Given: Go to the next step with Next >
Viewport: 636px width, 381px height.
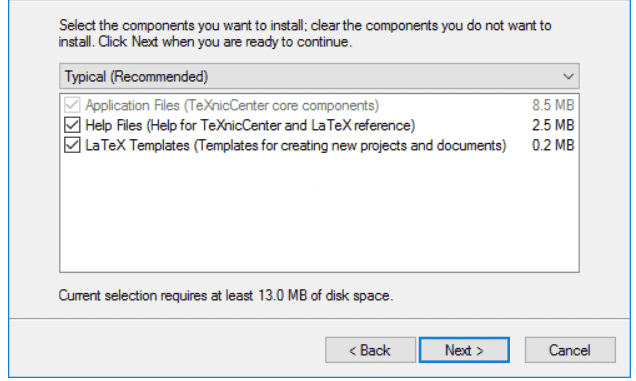Looking at the screenshot, I should pyautogui.click(x=464, y=350).
